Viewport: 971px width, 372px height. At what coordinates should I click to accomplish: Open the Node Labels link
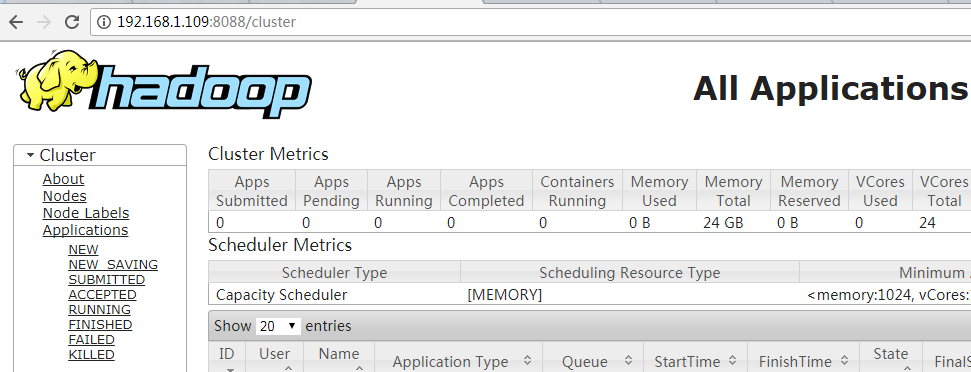click(86, 213)
